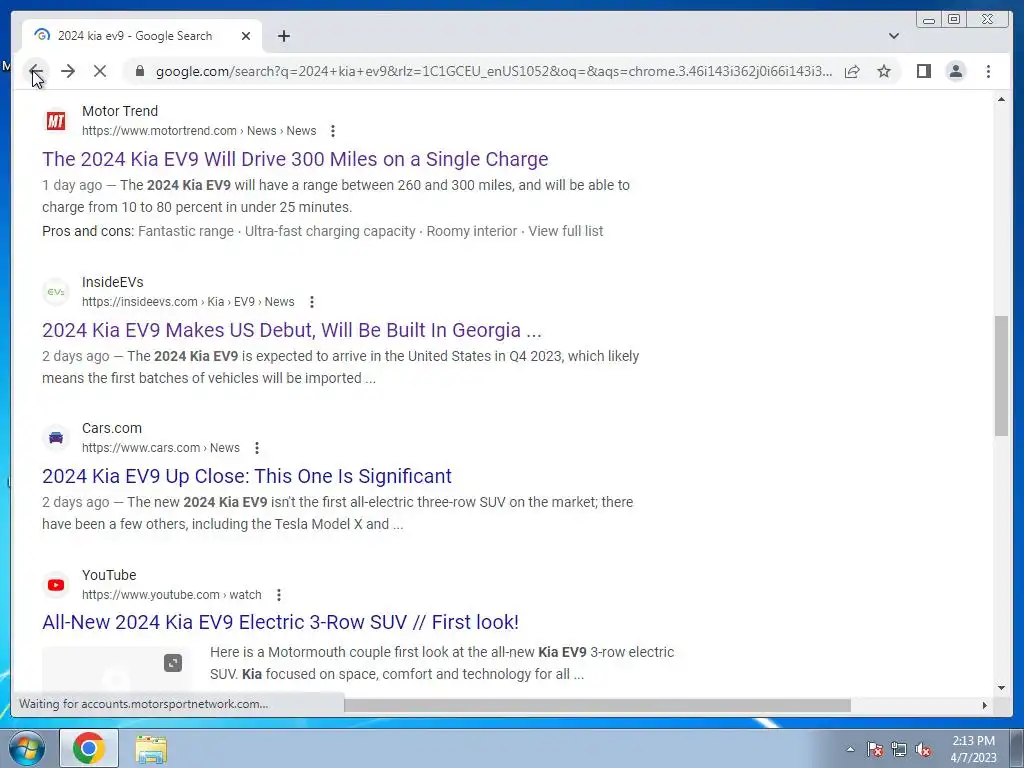Open the network status tray icon

[899, 749]
